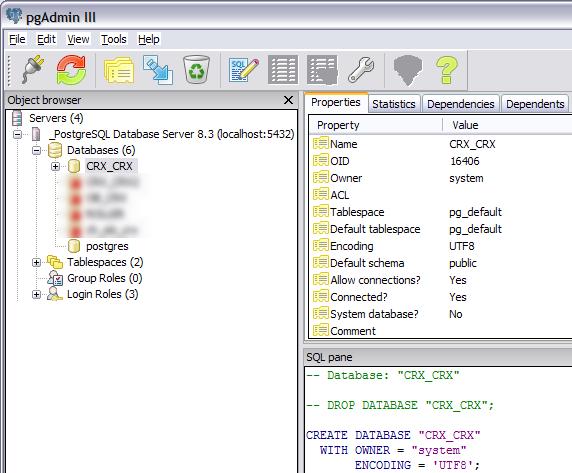Screen dimensions: 572x473
Task: Select Databases (6) label in the tree
Action: pyautogui.click(x=101, y=150)
